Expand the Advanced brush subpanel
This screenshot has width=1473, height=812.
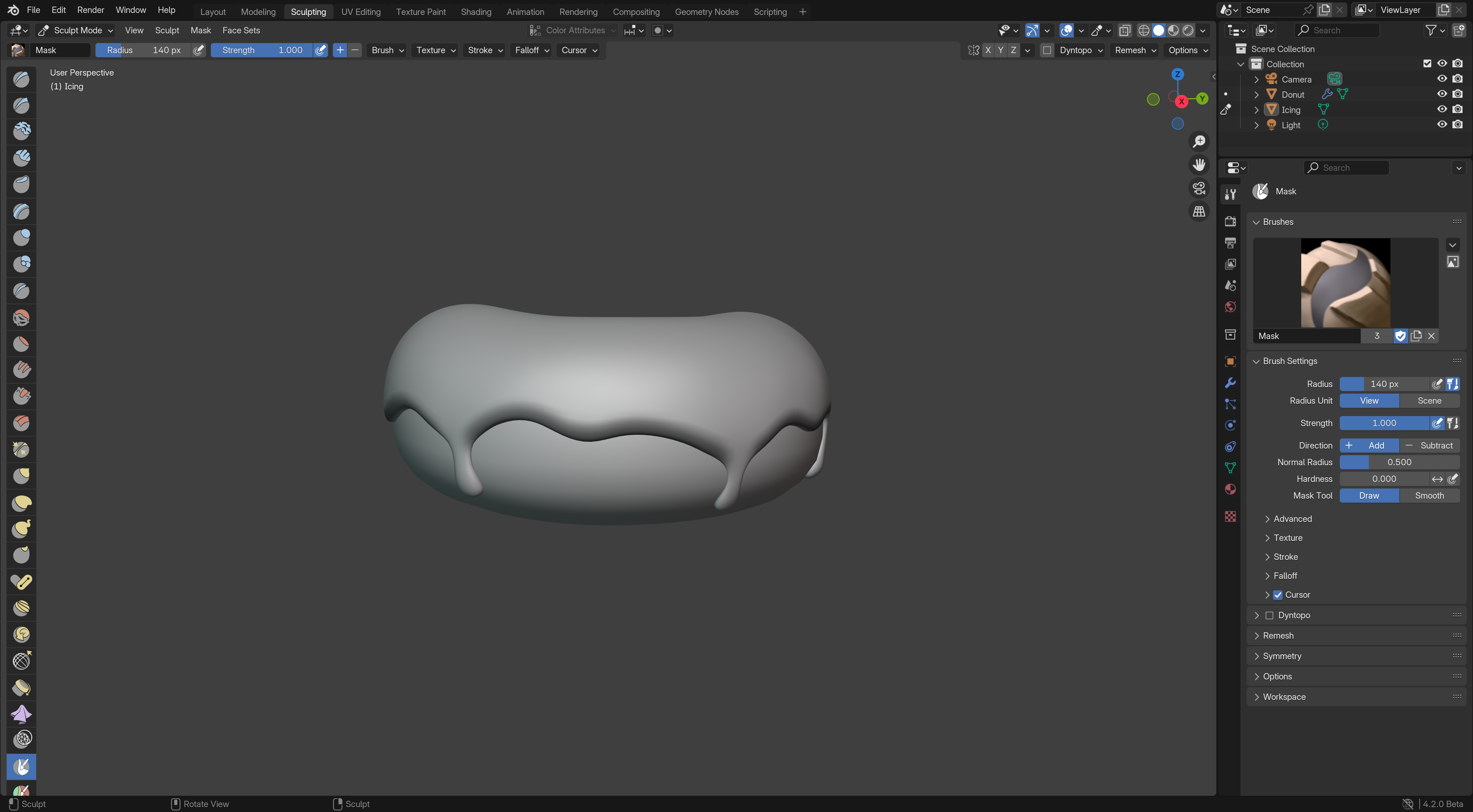click(1292, 519)
